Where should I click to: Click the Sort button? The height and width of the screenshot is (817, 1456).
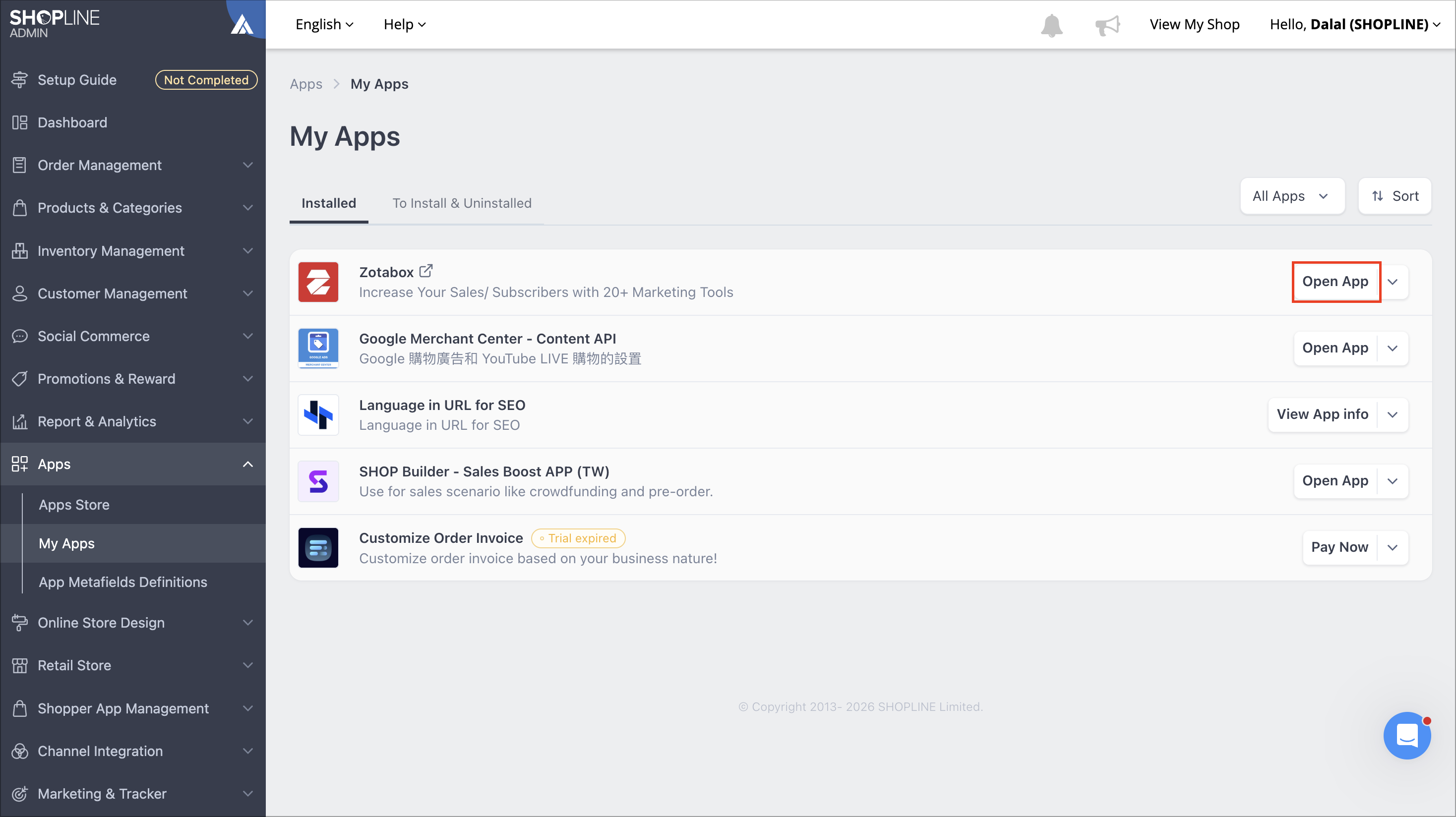pos(1395,196)
